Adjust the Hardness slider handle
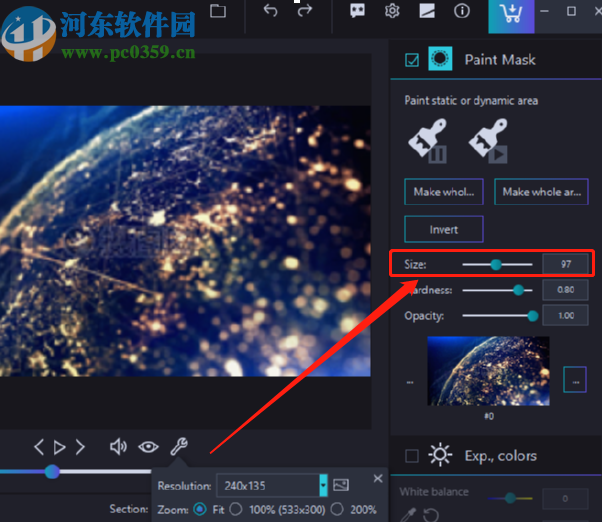602x522 pixels. point(519,290)
